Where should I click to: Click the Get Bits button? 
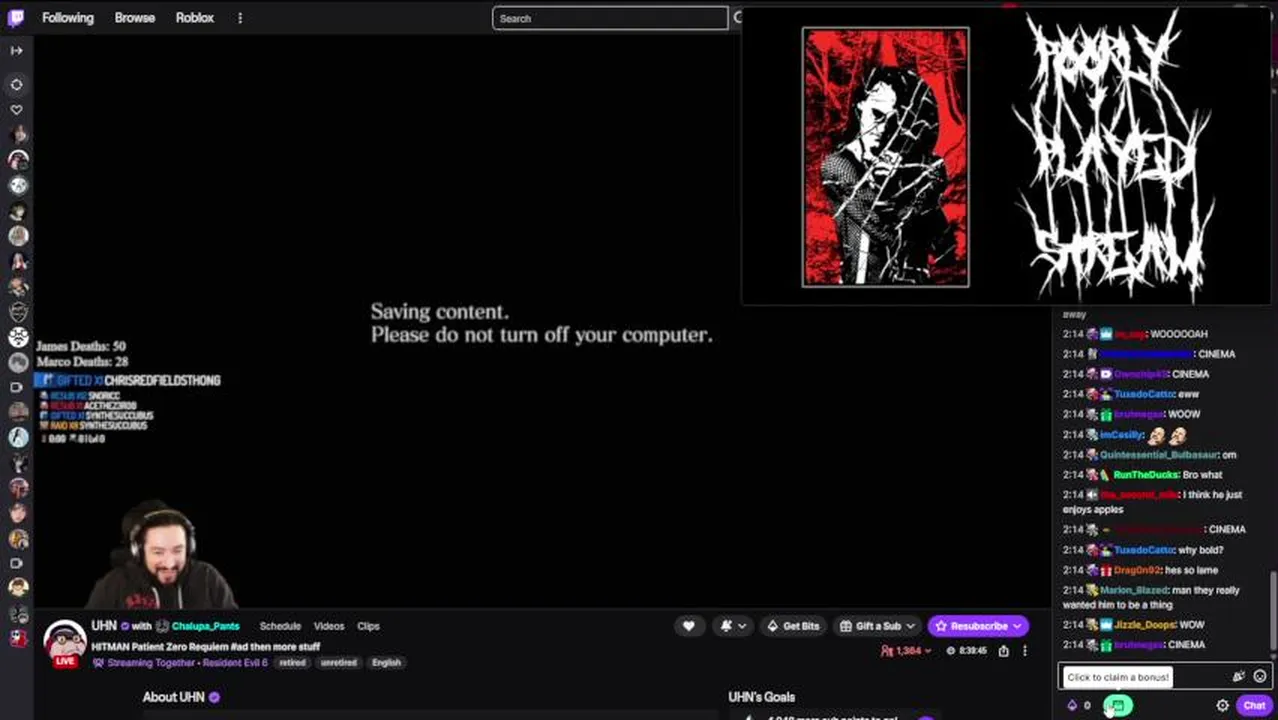[793, 626]
